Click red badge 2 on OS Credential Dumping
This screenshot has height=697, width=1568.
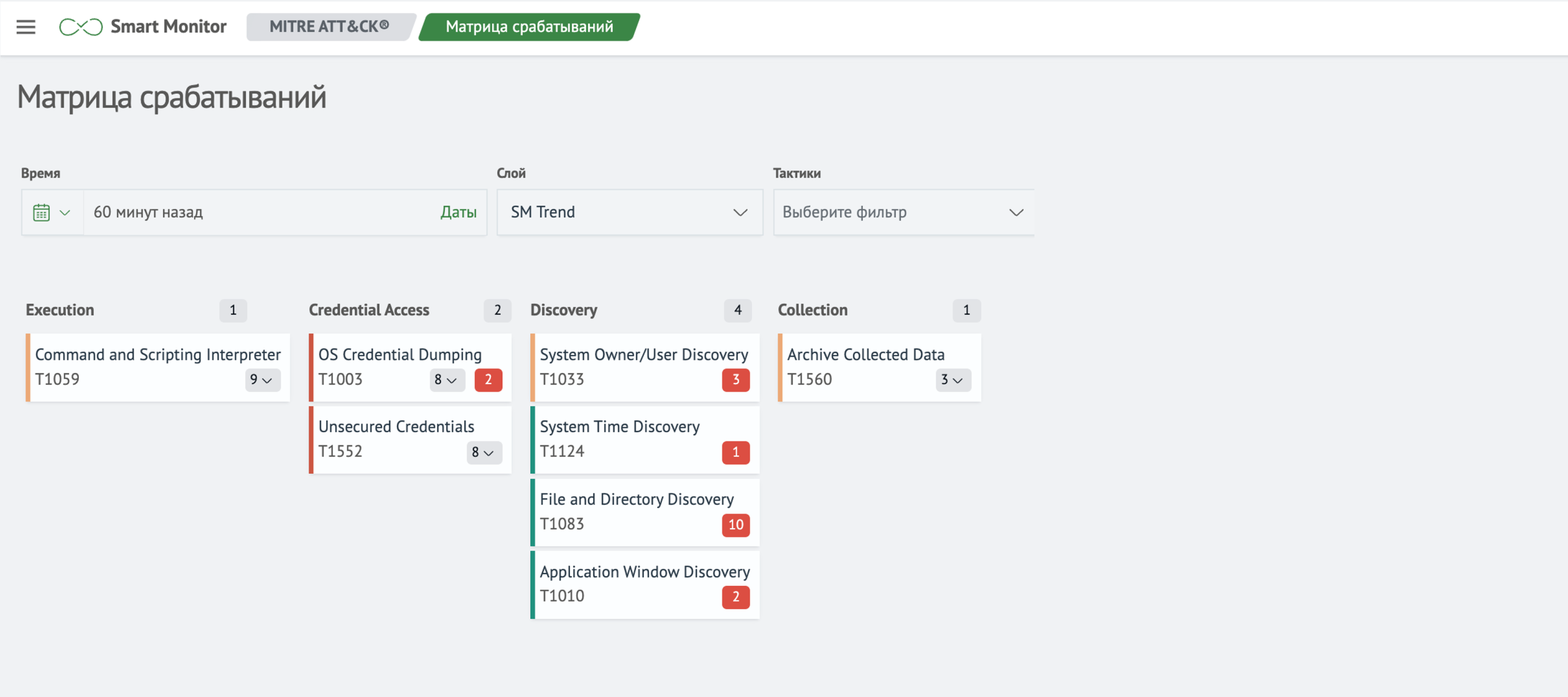pos(488,380)
